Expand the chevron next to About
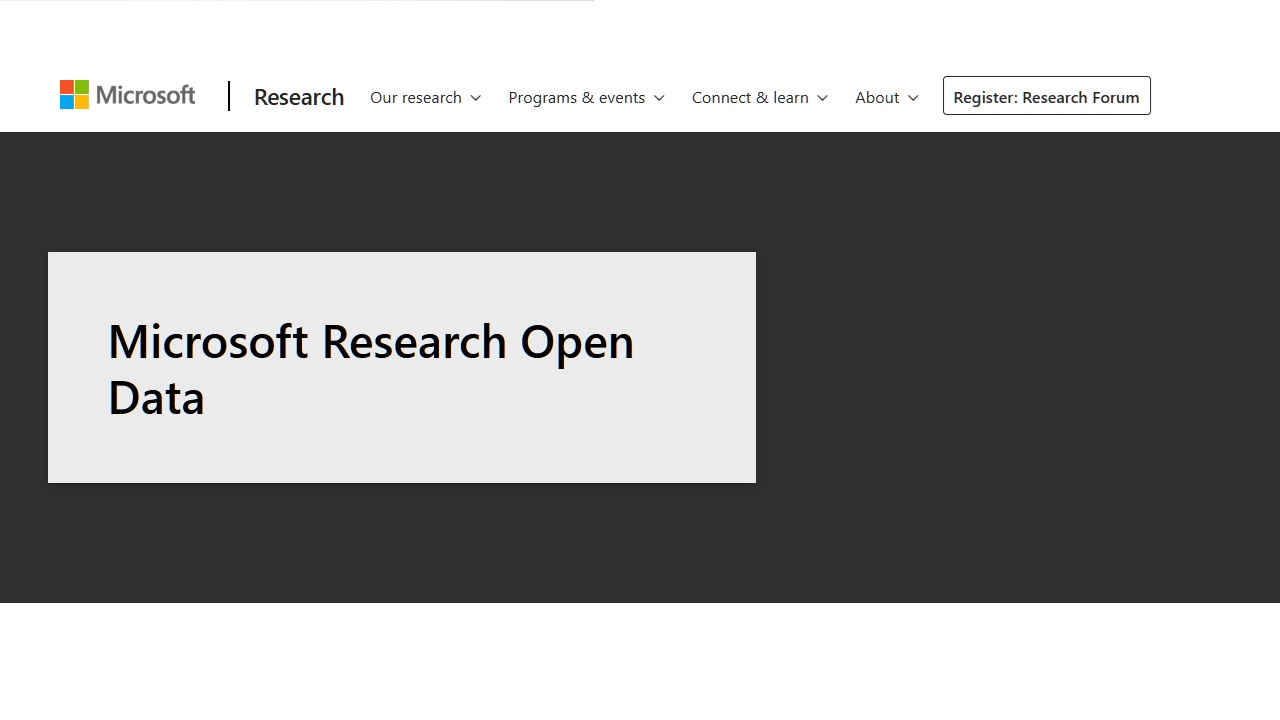Image resolution: width=1280 pixels, height=720 pixels. pos(913,98)
